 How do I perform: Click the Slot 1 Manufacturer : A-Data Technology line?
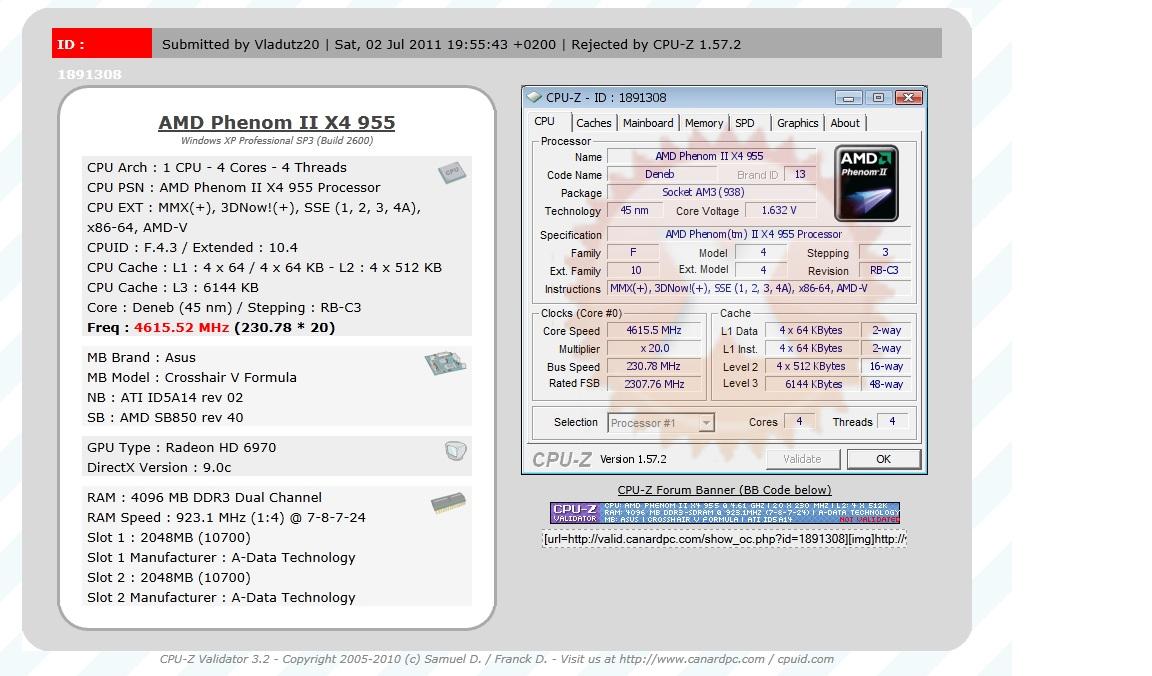point(221,558)
